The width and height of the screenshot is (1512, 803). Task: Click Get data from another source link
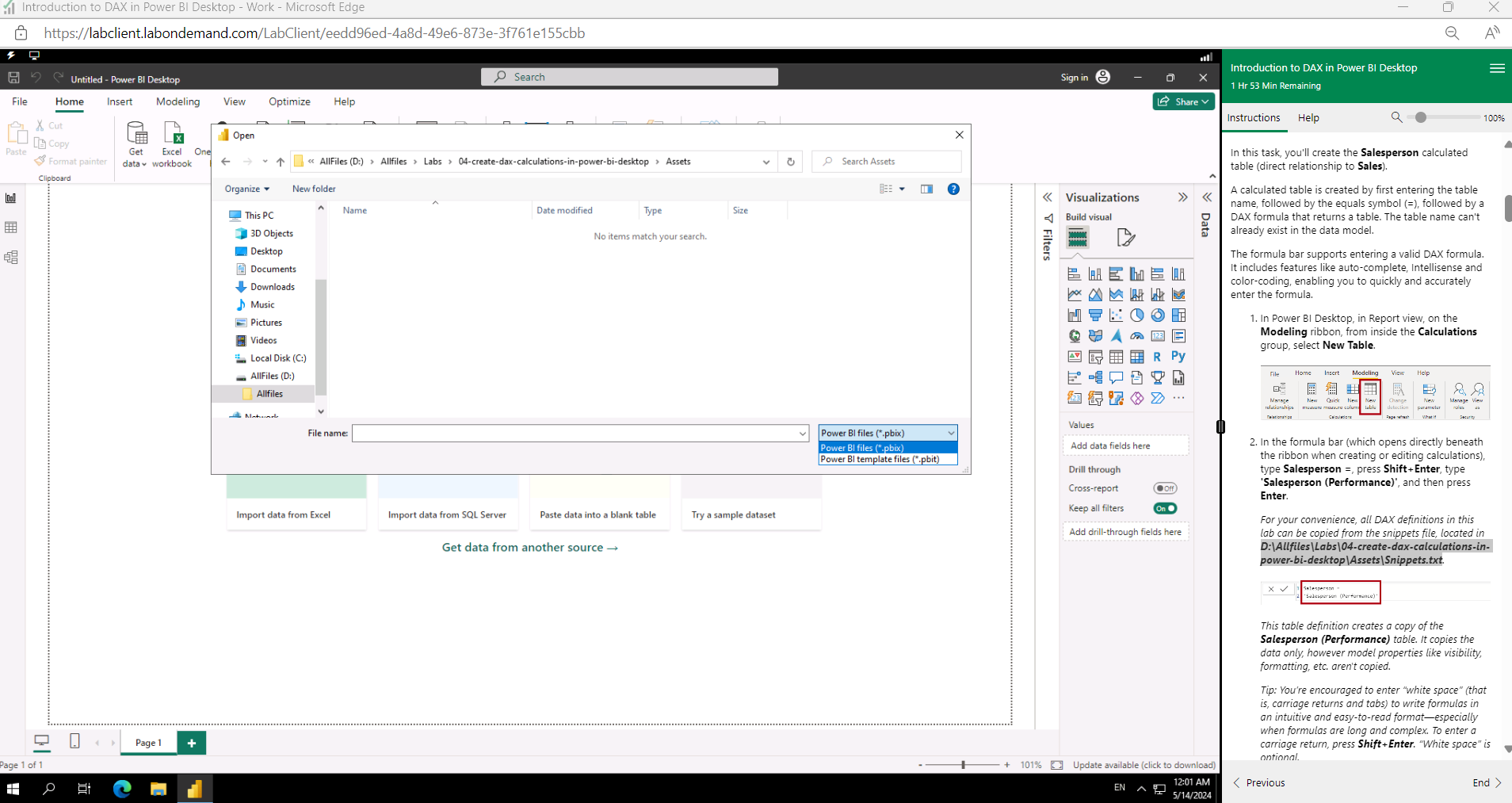(529, 547)
